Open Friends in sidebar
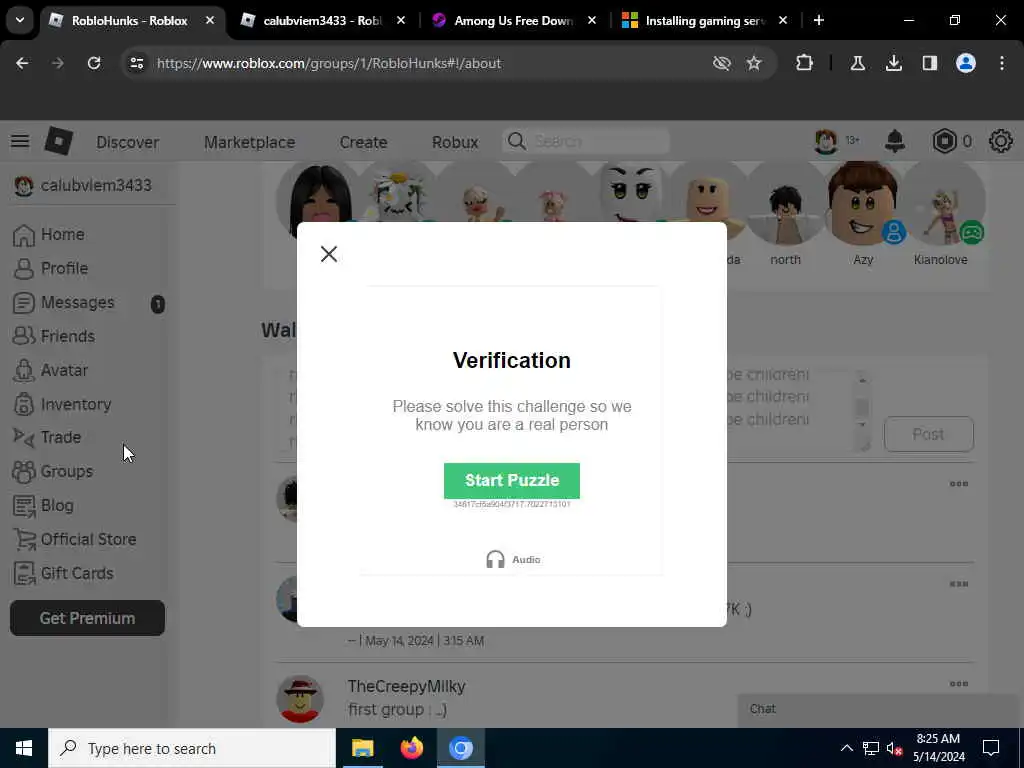 point(54,336)
